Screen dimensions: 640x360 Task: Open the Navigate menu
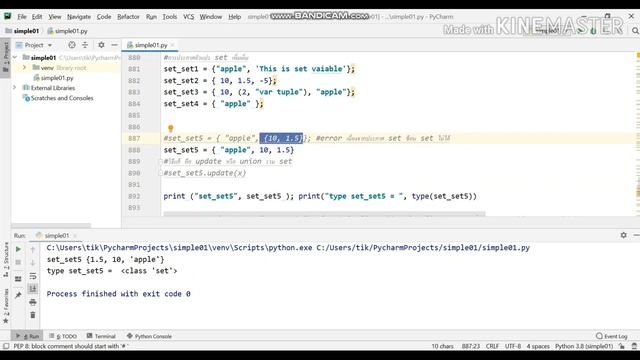[79, 17]
